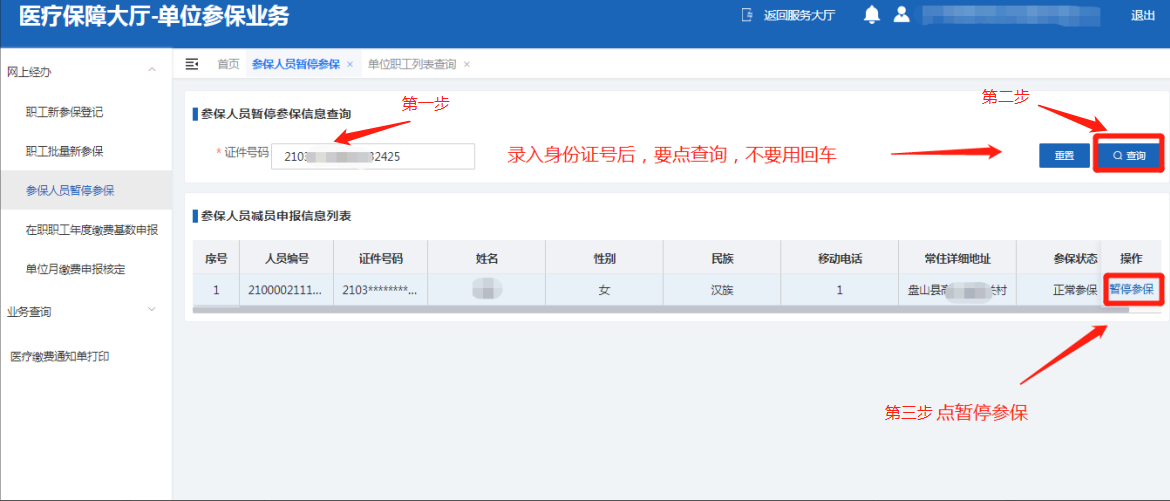Switch to the 单位职工列表查询 tab
Viewport: 1170px width, 501px height.
click(412, 64)
